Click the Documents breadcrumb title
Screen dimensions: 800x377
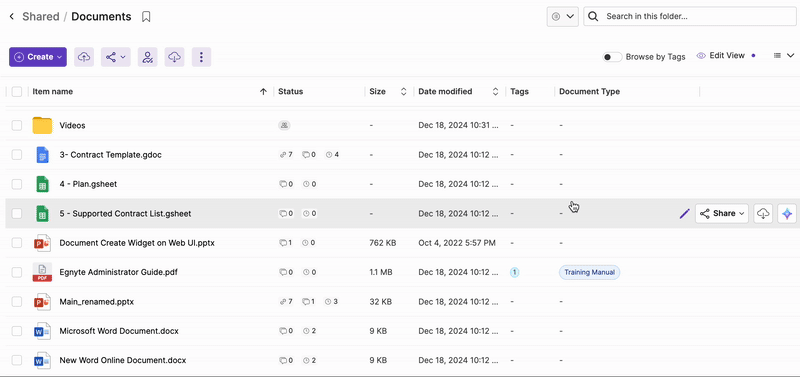click(x=101, y=17)
